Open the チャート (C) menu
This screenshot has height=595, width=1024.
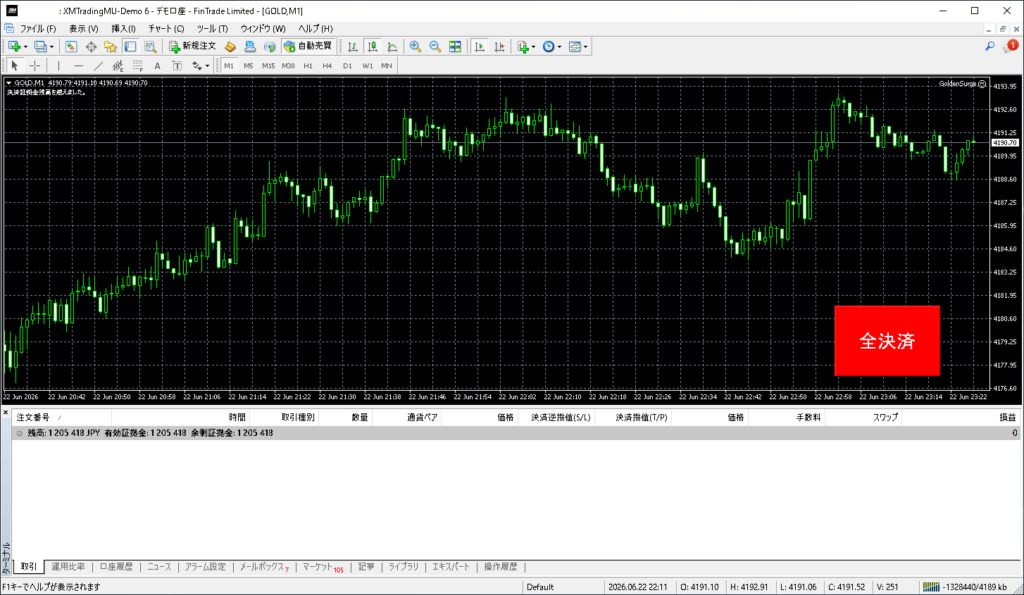166,29
